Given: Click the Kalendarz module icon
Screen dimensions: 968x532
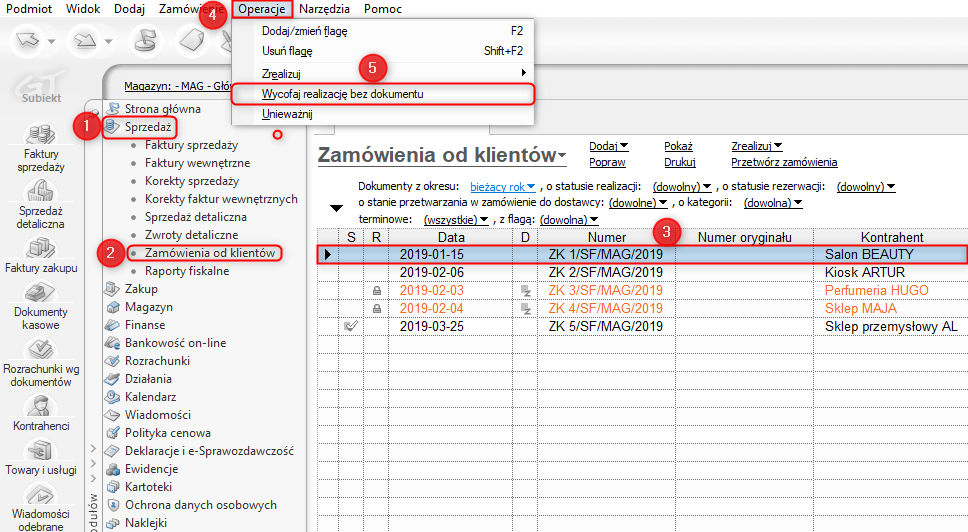Looking at the screenshot, I should click(112, 396).
